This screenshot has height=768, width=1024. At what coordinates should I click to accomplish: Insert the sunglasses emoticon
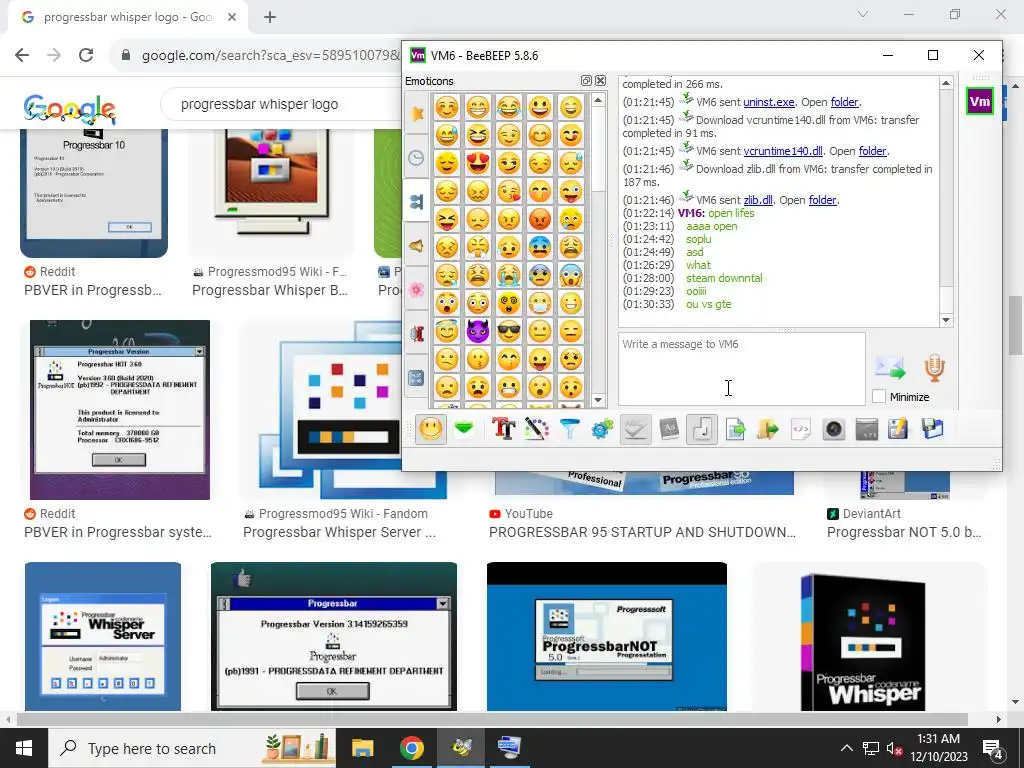pos(509,331)
